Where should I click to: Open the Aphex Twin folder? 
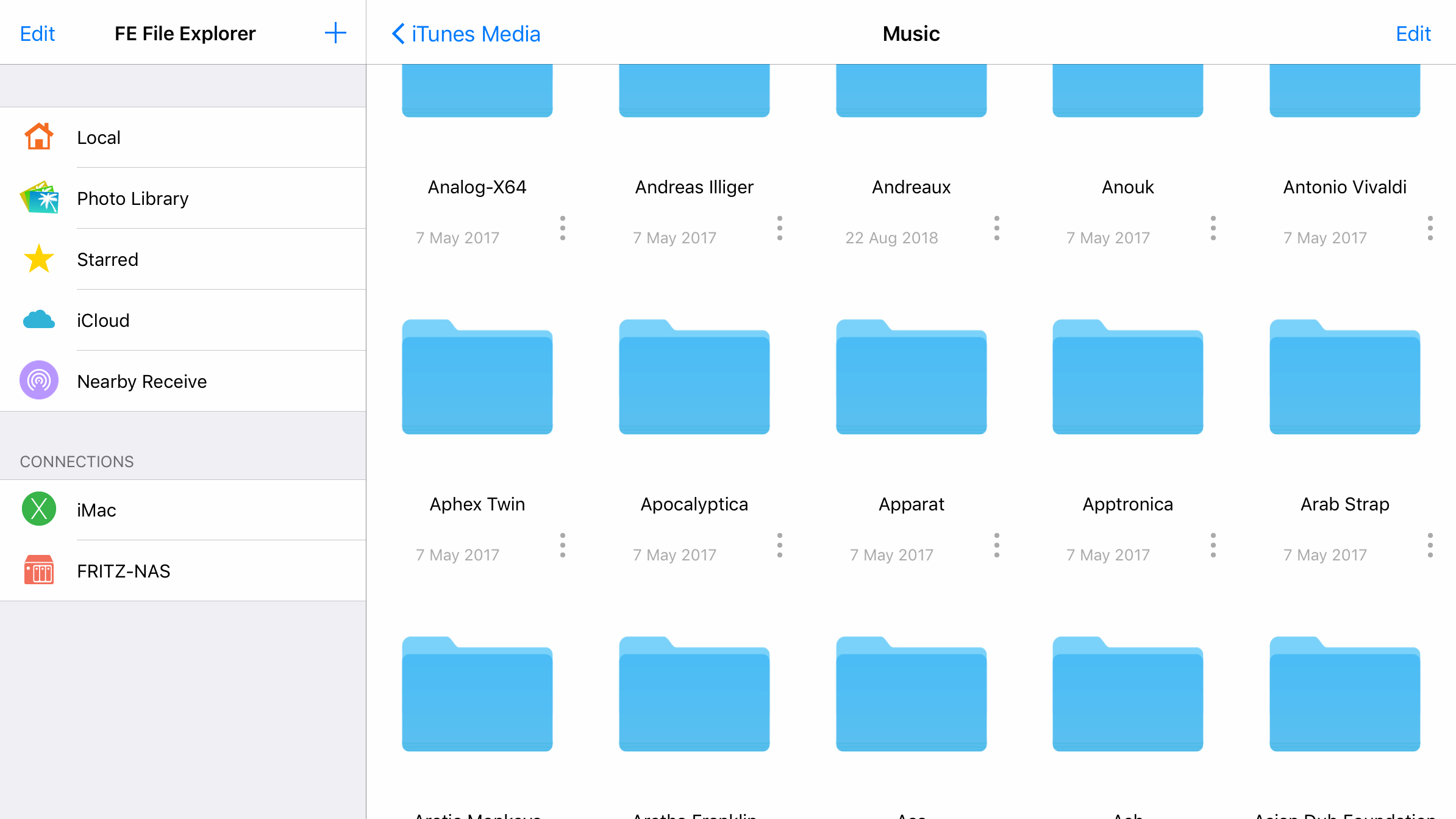point(477,376)
